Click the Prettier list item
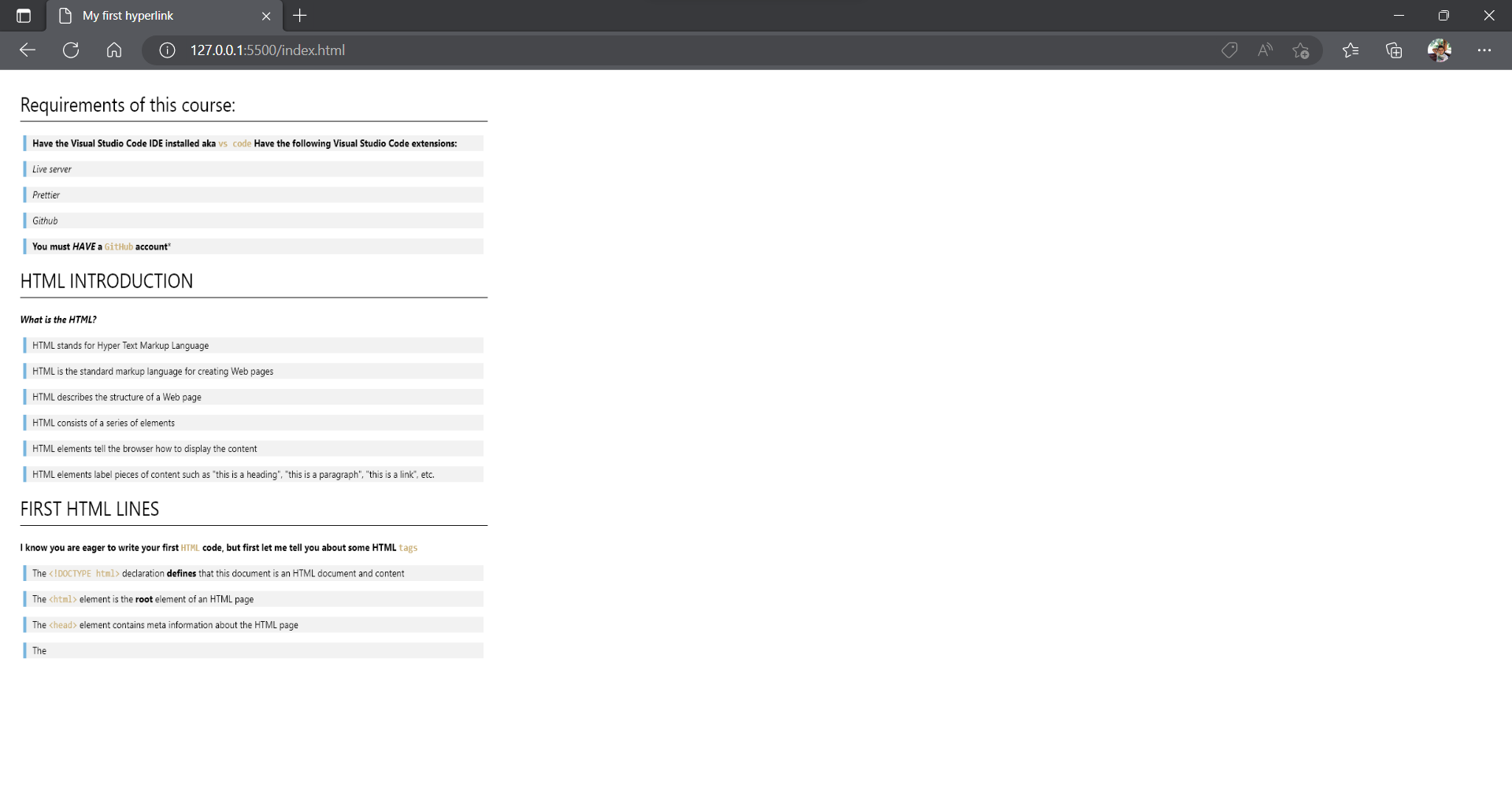Viewport: 1512px width, 803px height. tap(253, 195)
